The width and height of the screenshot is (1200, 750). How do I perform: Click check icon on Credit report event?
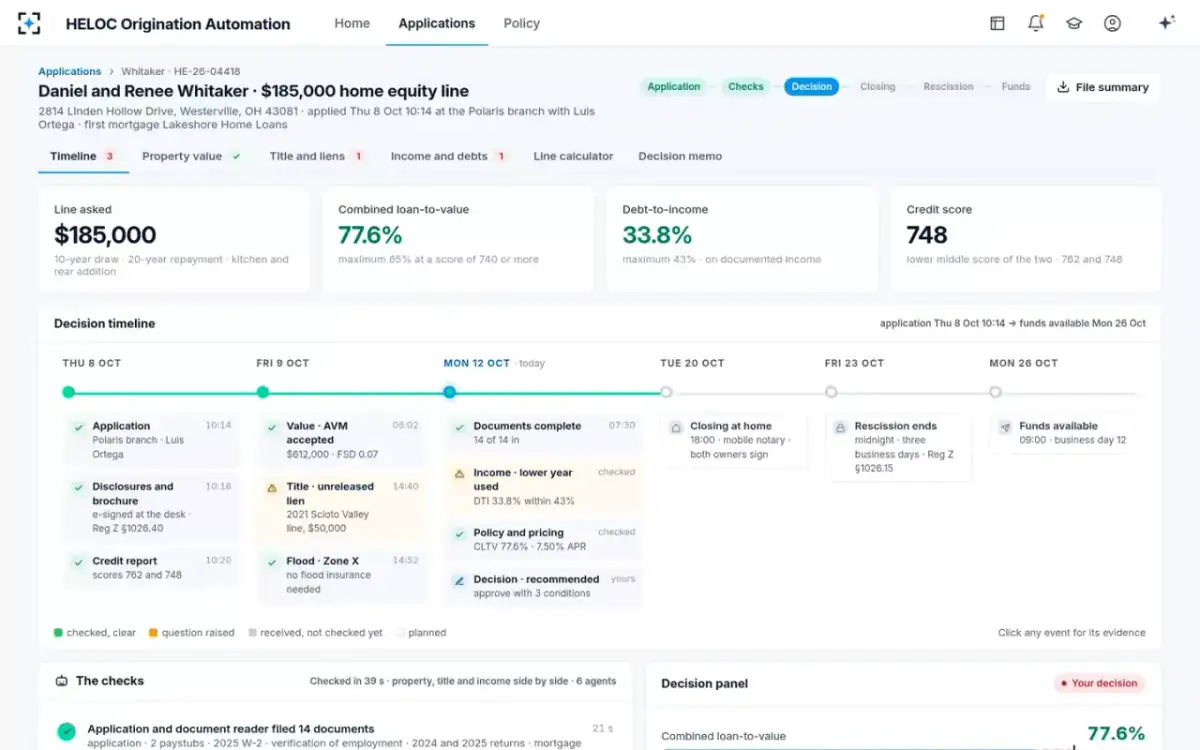coord(78,562)
